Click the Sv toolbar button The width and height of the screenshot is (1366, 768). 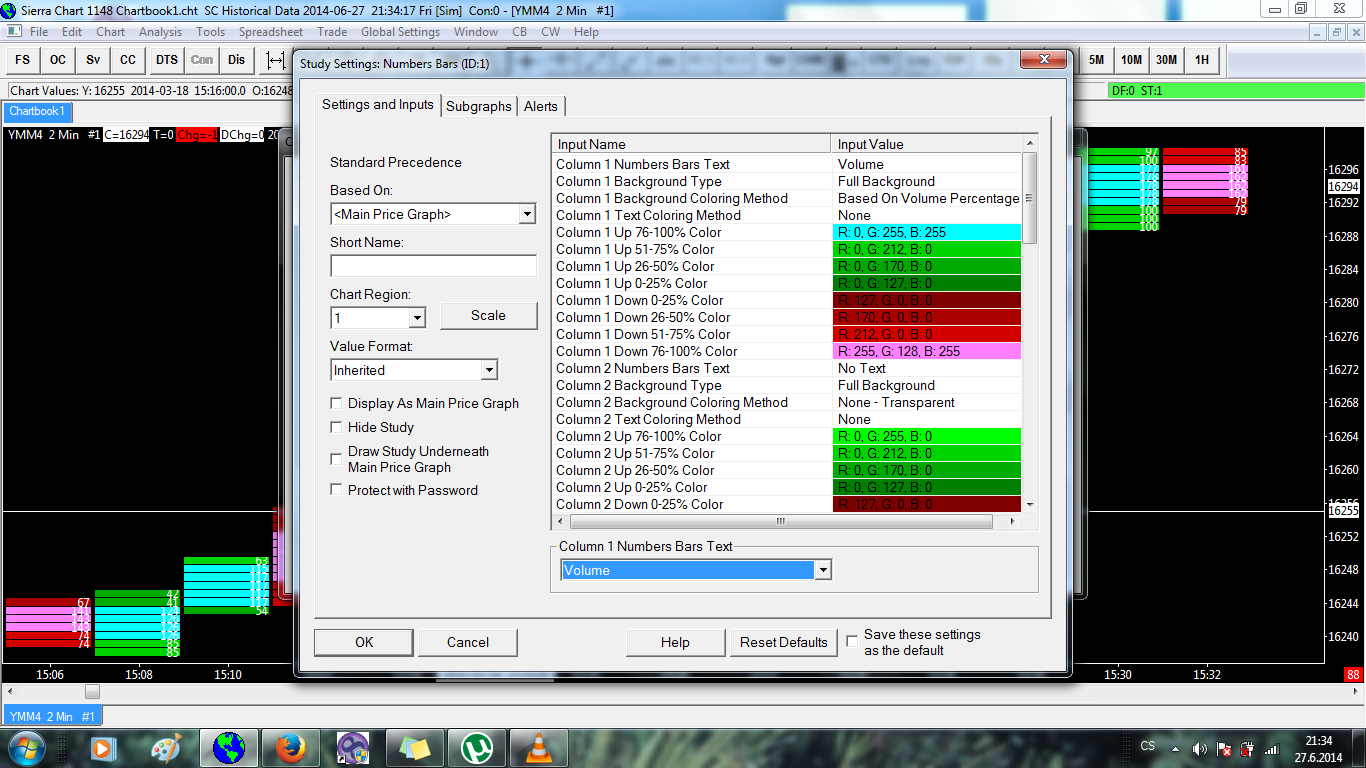point(93,60)
